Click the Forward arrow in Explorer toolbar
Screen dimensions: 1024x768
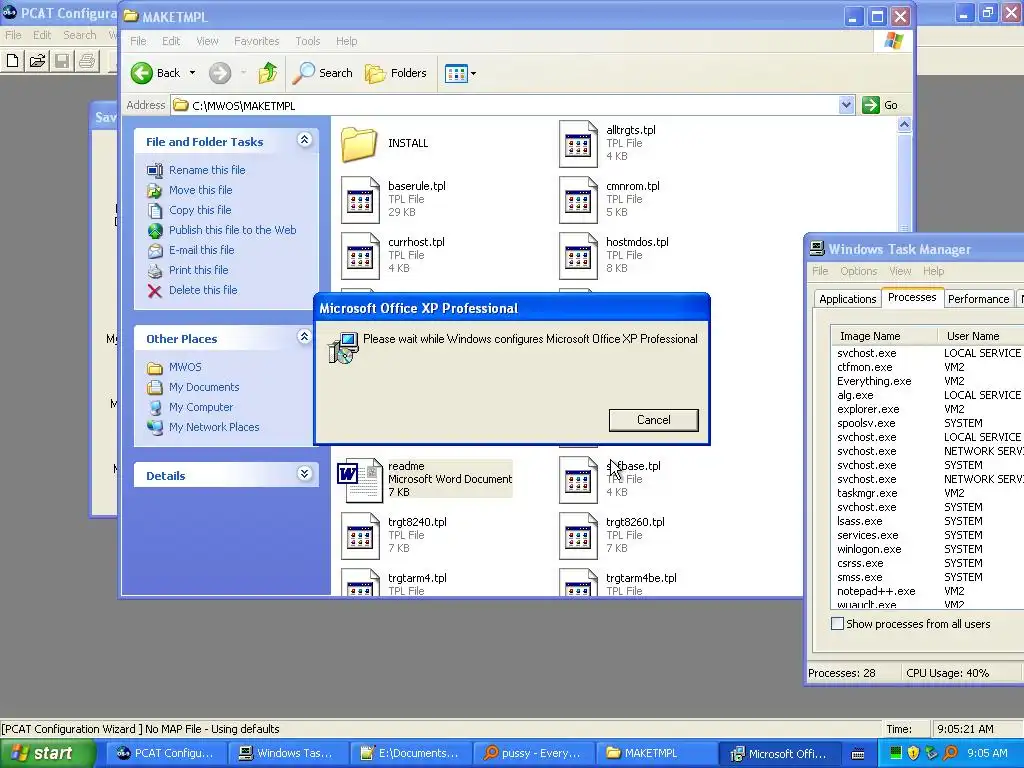coord(220,73)
